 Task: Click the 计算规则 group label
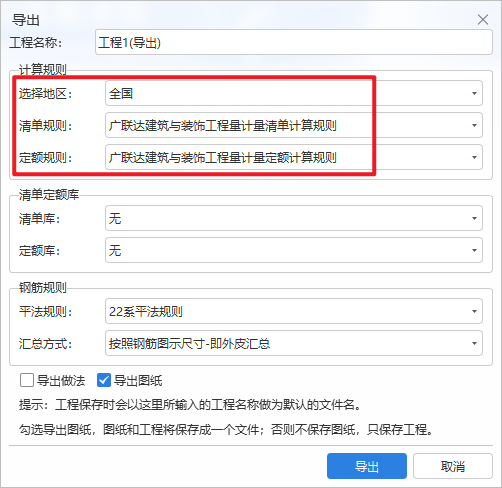pos(43,70)
